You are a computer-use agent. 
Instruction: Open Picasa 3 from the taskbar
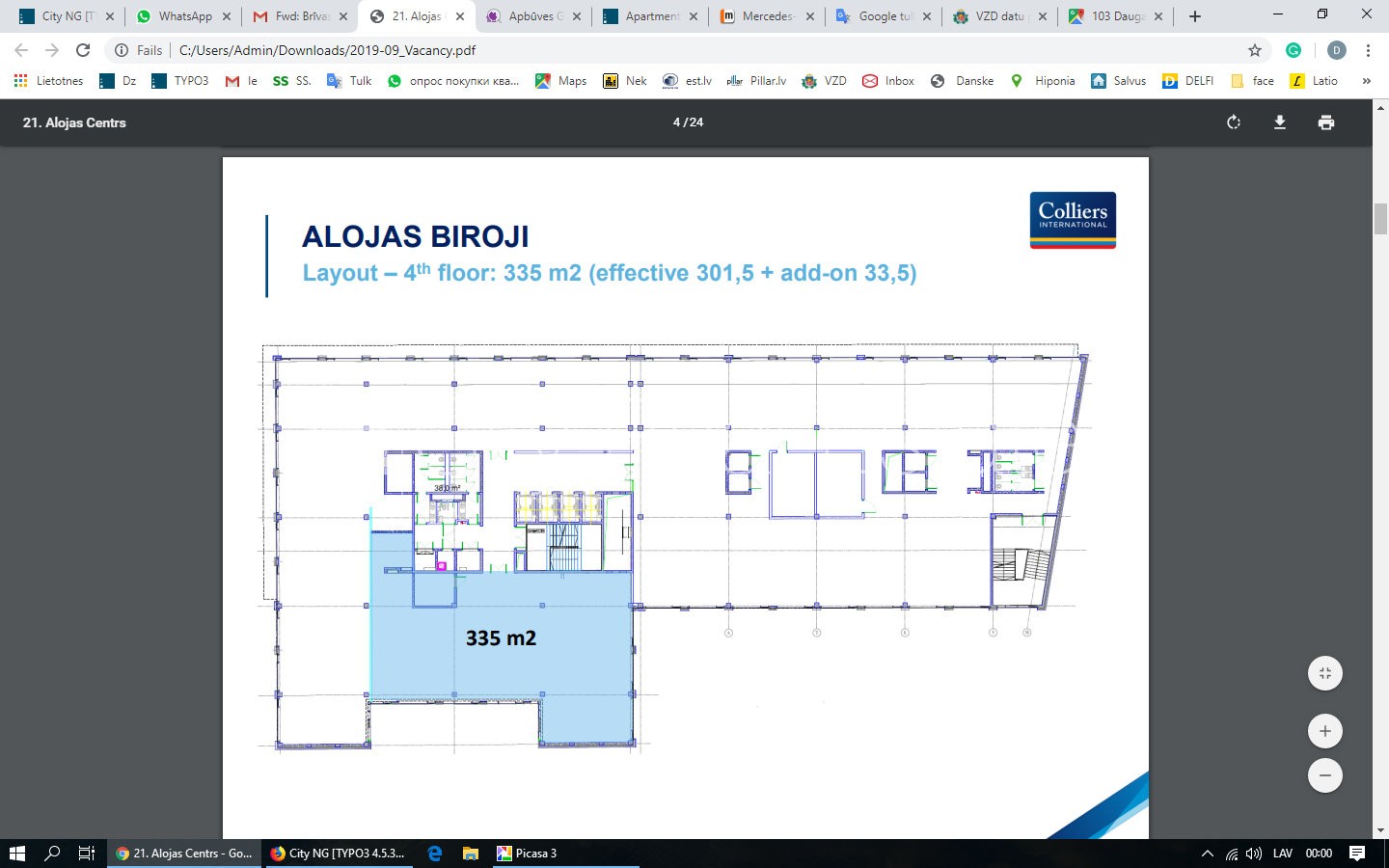pyautogui.click(x=527, y=854)
